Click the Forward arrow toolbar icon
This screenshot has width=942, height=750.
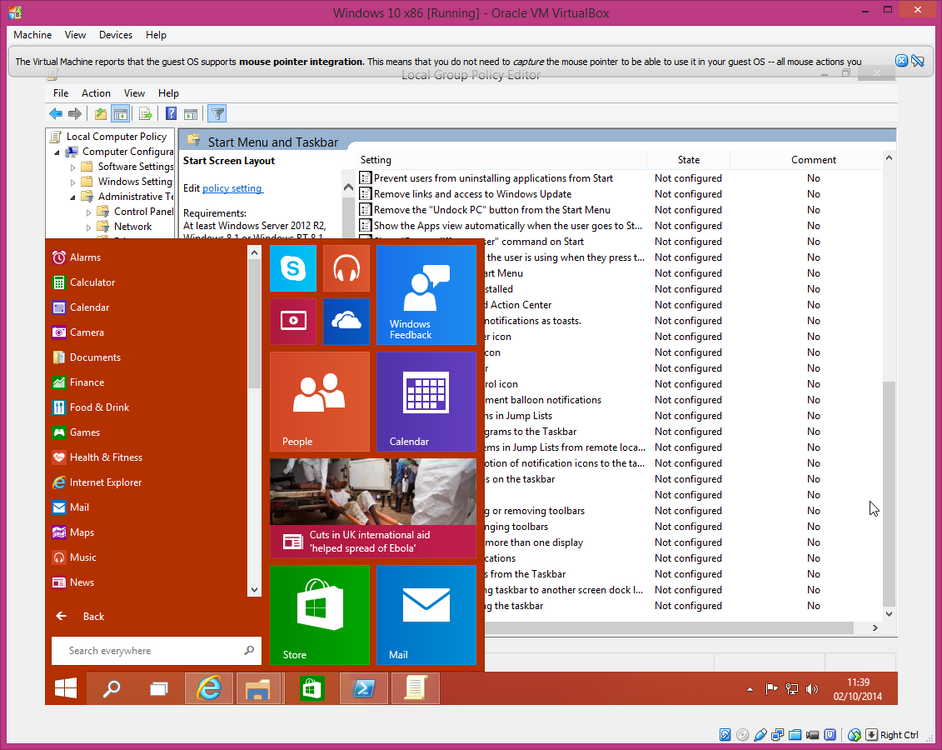[74, 114]
